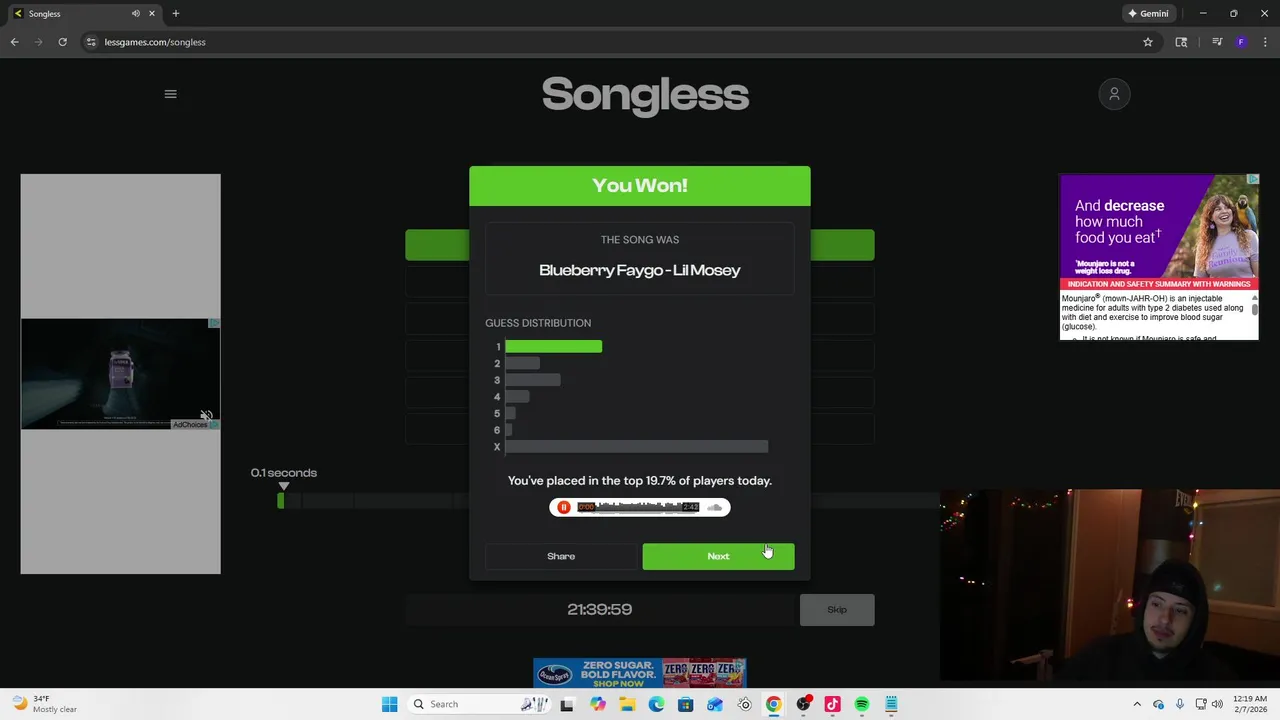Click the green timeline segment at start
Image resolution: width=1280 pixels, height=720 pixels.
pos(281,500)
